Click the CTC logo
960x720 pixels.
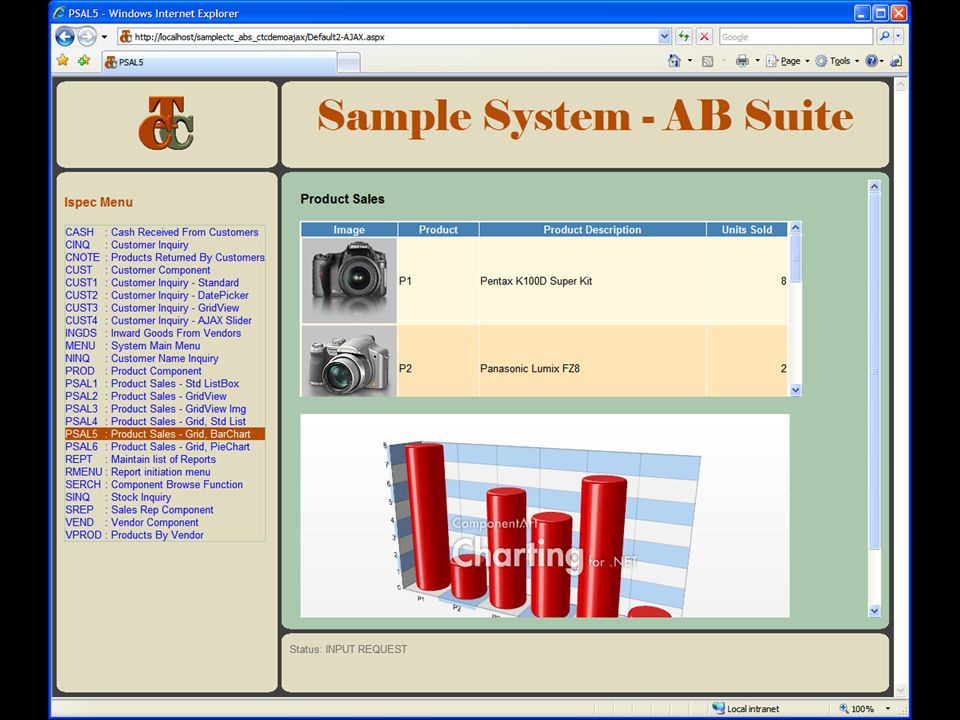[166, 123]
